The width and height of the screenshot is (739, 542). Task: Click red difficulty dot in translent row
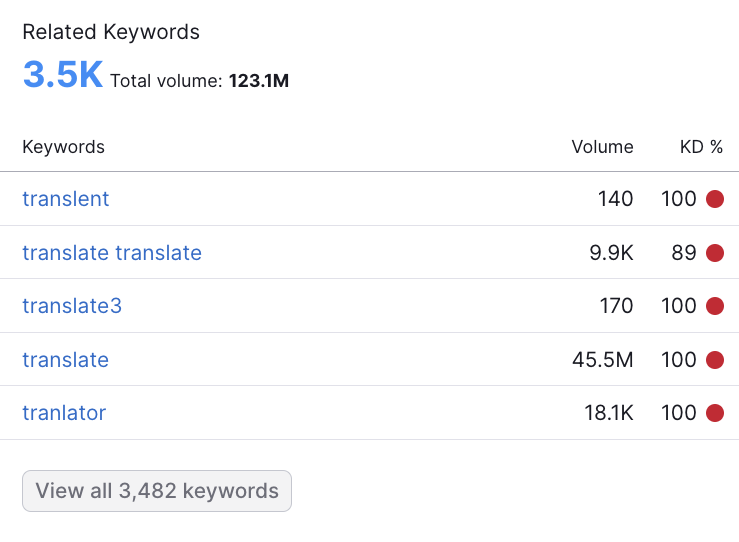click(x=715, y=199)
